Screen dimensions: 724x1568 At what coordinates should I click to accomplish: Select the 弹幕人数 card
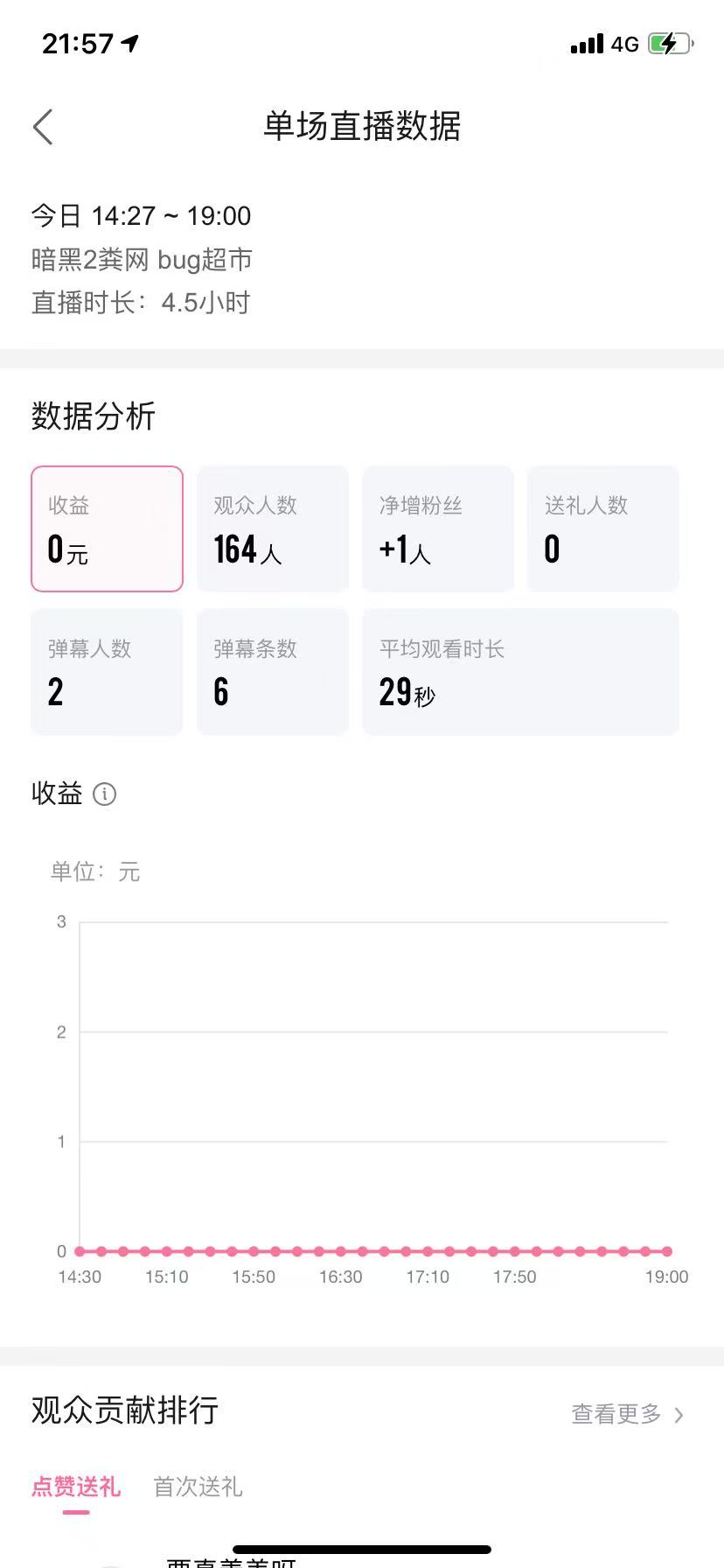(x=107, y=672)
